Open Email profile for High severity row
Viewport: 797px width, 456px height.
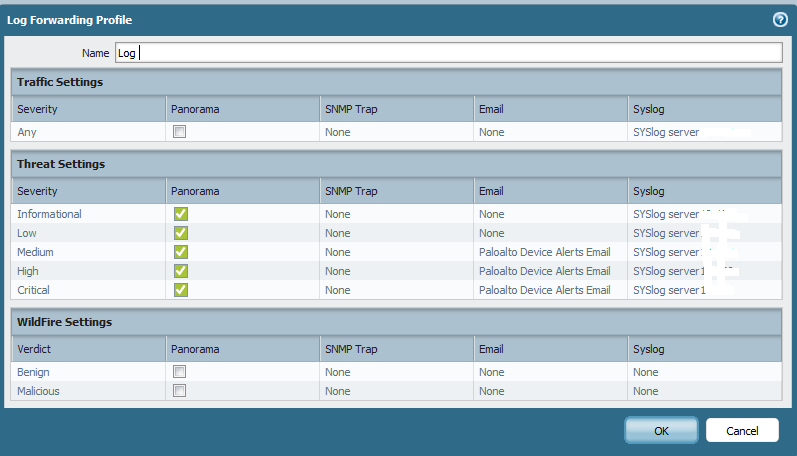pos(550,271)
